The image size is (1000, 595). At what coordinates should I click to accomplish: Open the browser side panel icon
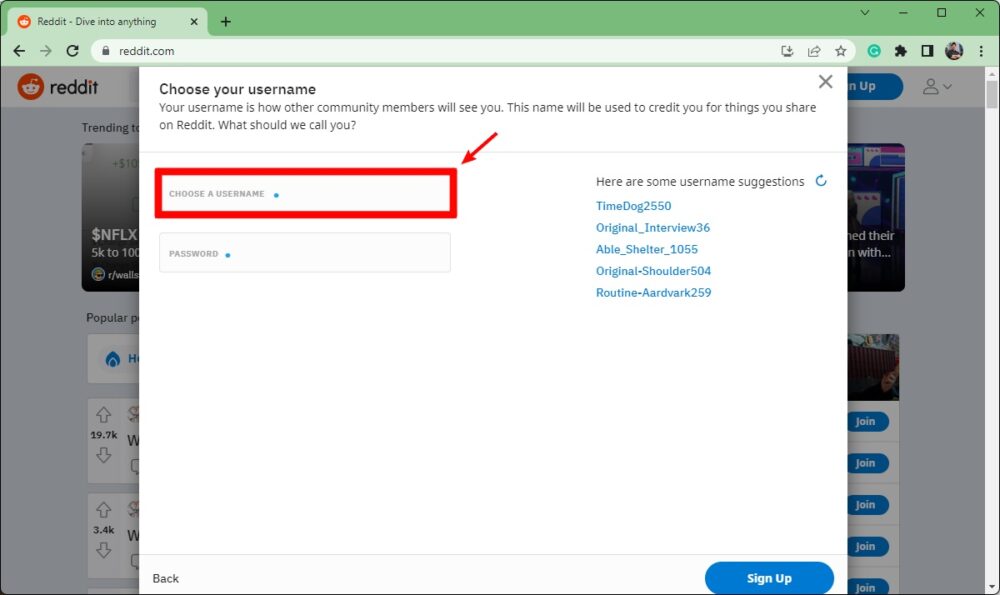[927, 50]
